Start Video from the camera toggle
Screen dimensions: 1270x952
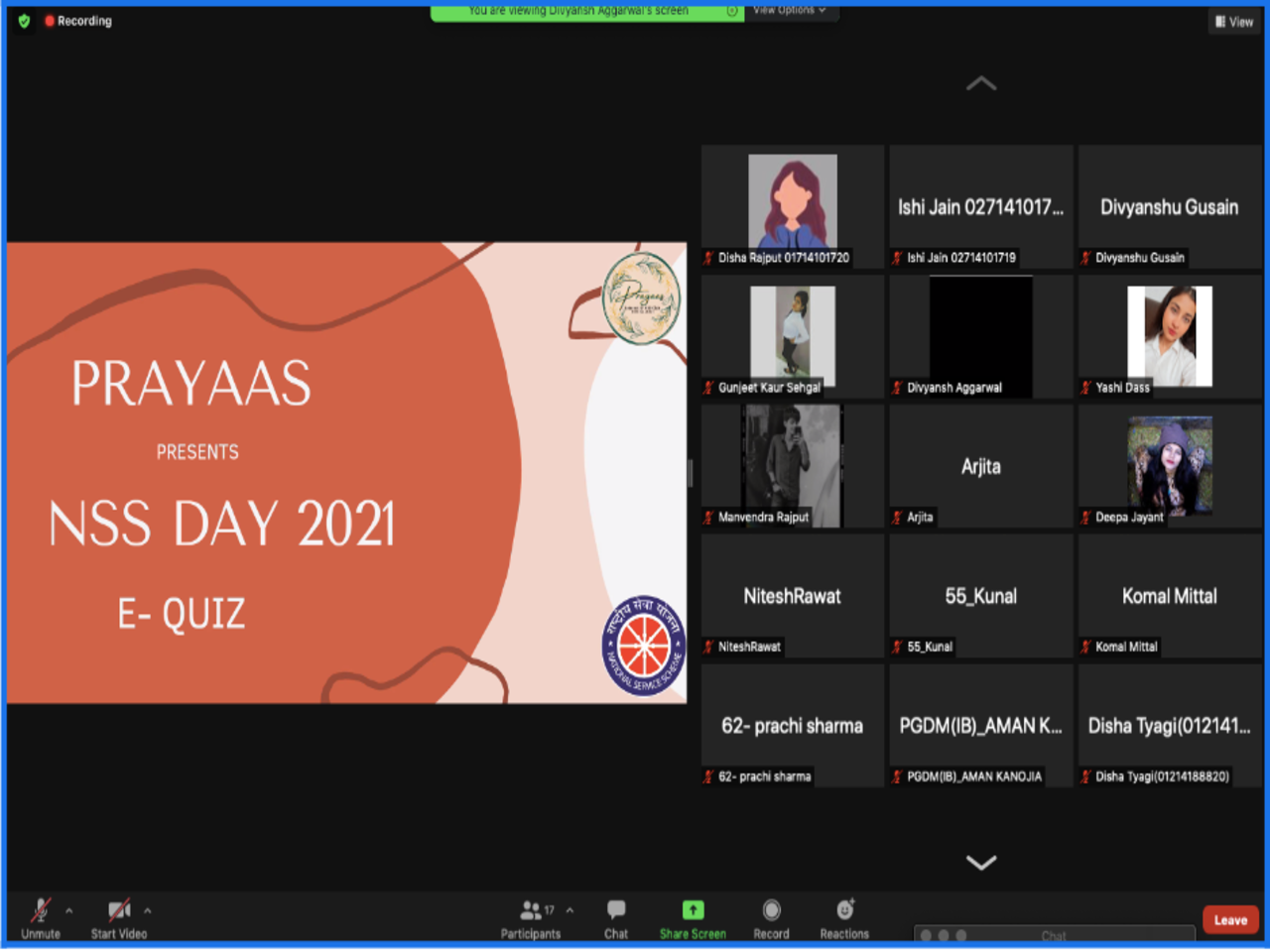point(119,910)
